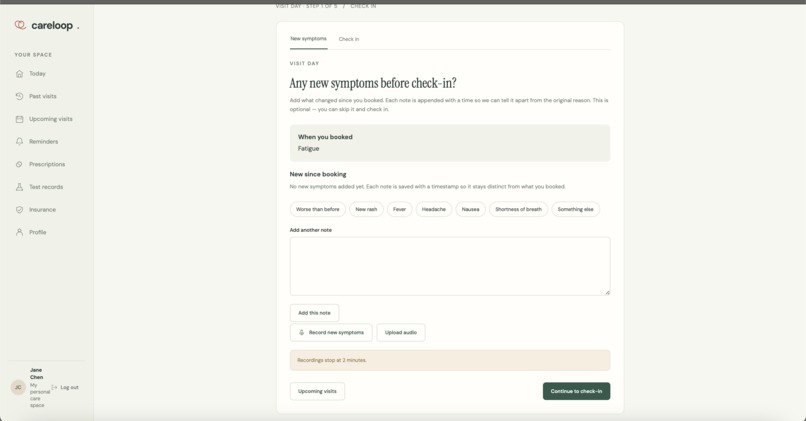Viewport: 806px width, 421px height.
Task: Click the 'Add another note' label
Action: pyautogui.click(x=310, y=230)
